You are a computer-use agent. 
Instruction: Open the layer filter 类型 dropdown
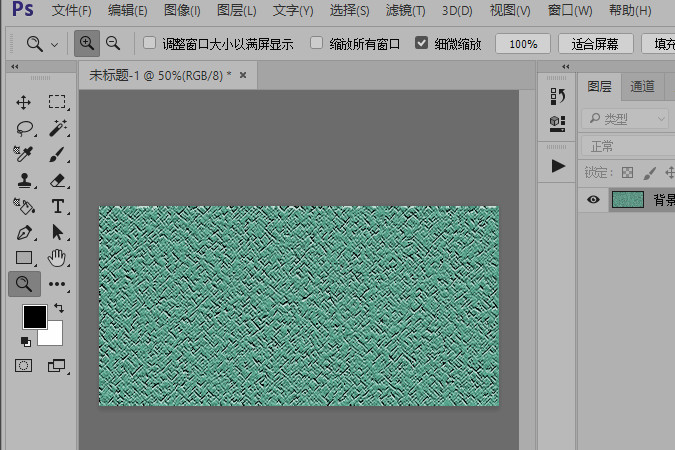(626, 118)
